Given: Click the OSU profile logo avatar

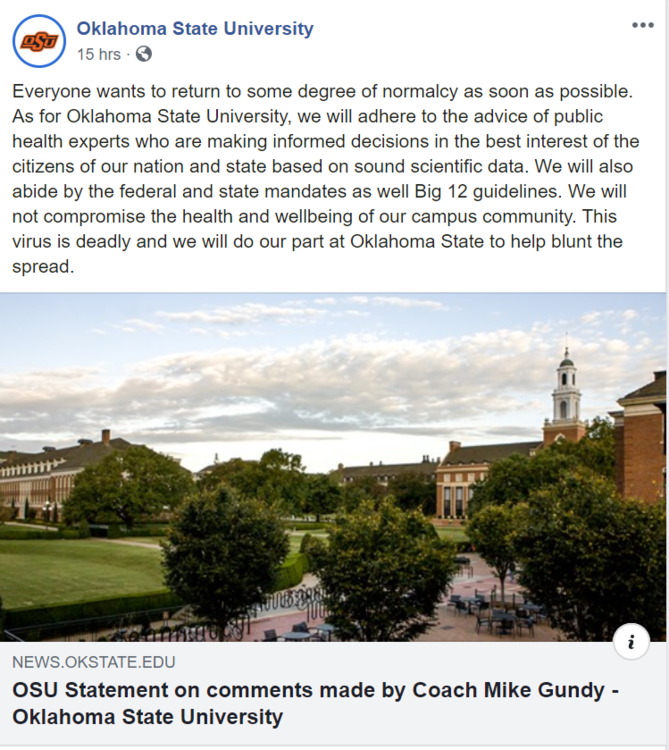Looking at the screenshot, I should (39, 41).
